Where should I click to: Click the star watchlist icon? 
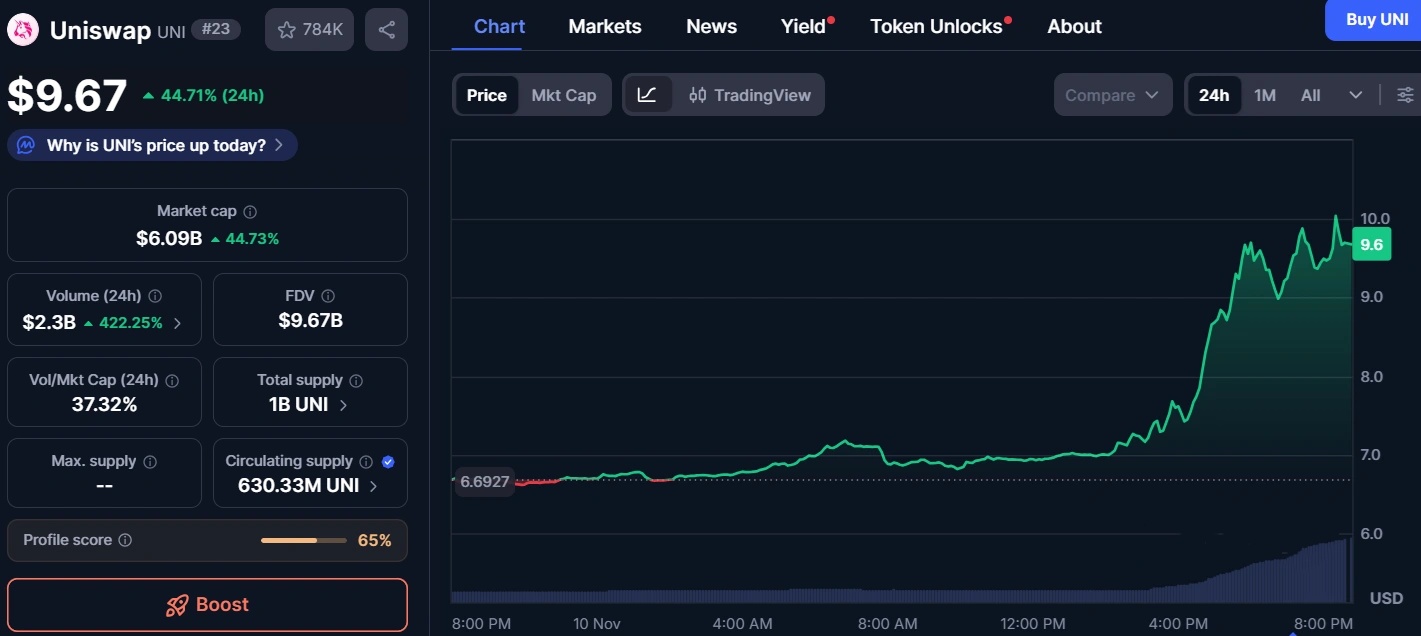point(287,30)
